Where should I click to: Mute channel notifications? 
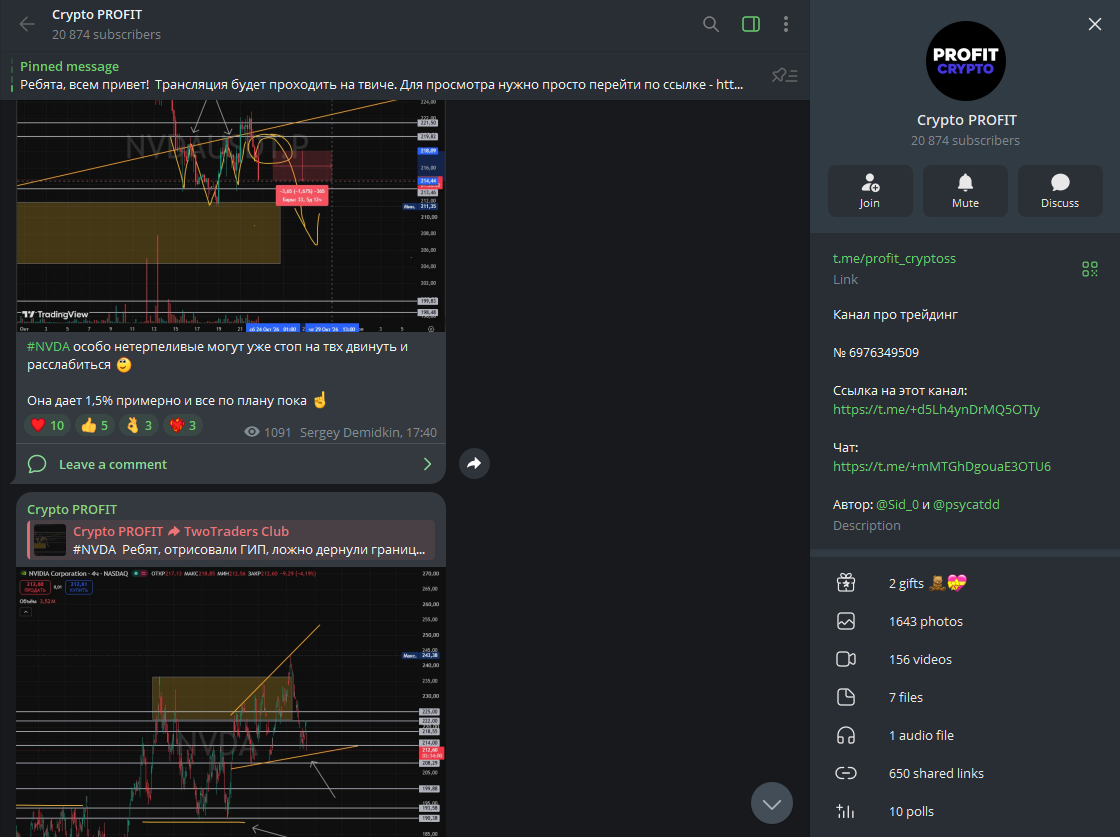(x=965, y=191)
